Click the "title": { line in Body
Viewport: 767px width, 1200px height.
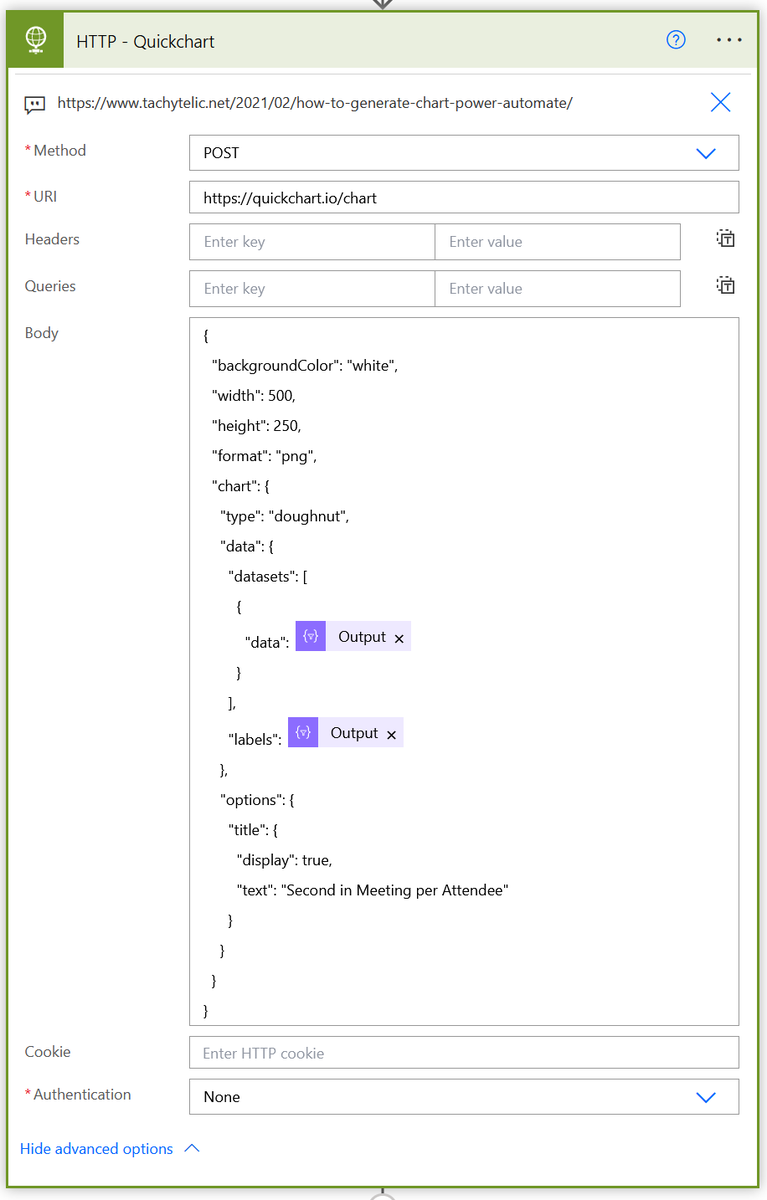(254, 830)
